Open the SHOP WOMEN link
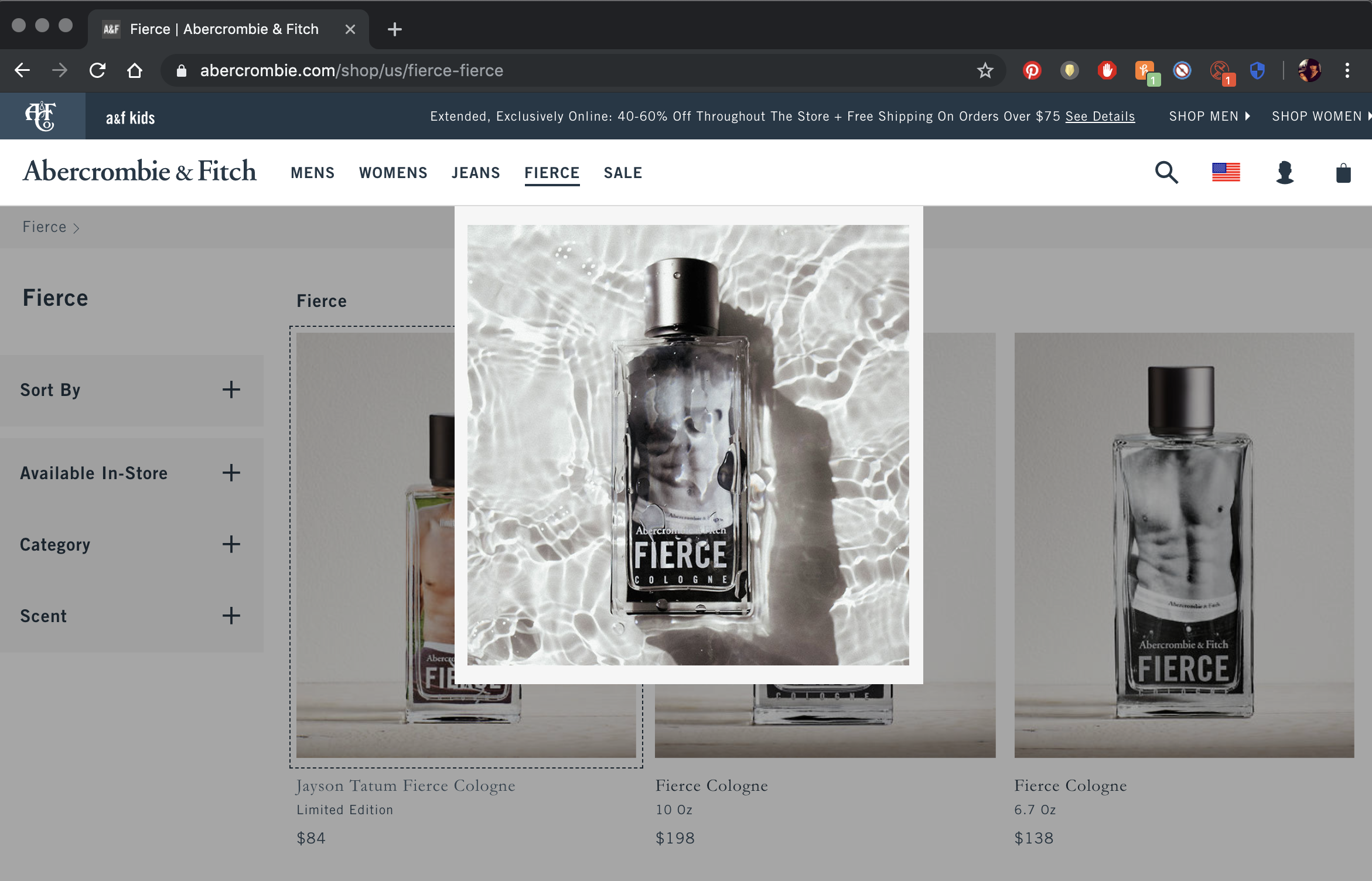1372x881 pixels. click(x=1322, y=116)
